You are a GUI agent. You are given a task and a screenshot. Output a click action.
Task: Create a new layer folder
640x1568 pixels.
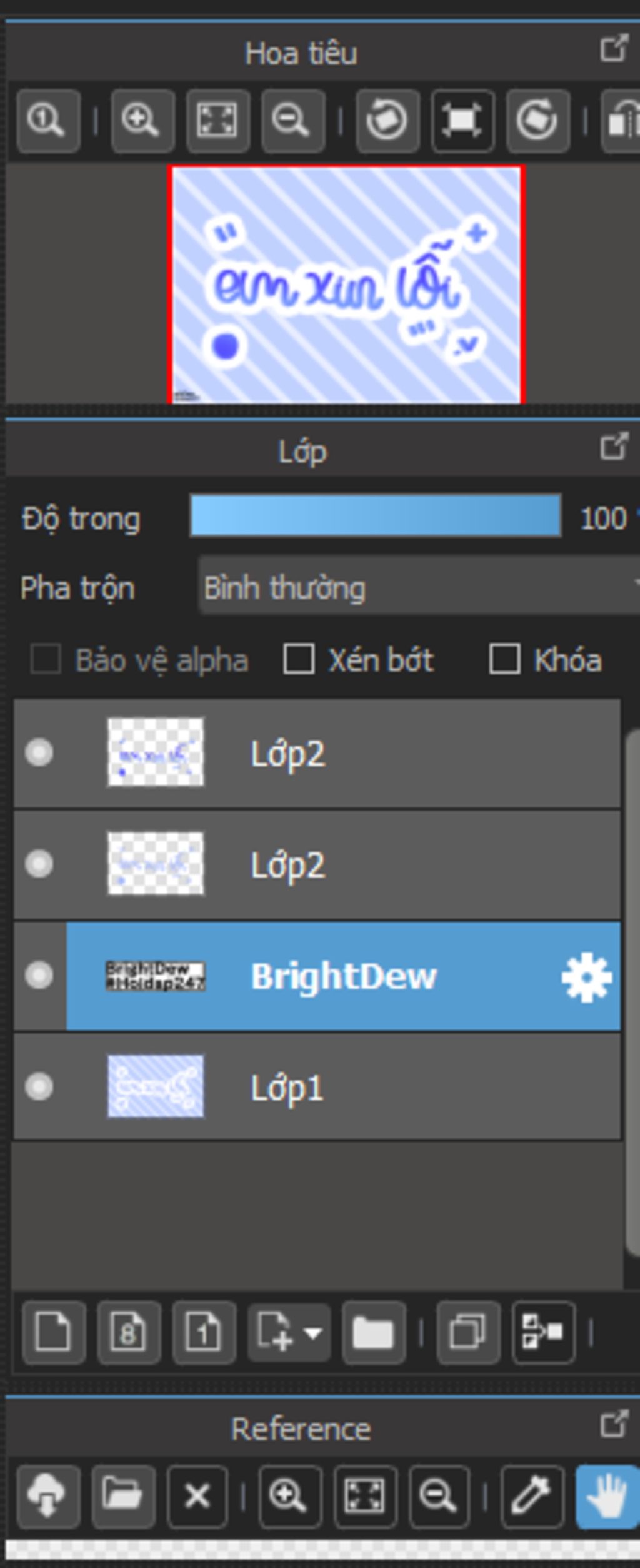pyautogui.click(x=374, y=1332)
